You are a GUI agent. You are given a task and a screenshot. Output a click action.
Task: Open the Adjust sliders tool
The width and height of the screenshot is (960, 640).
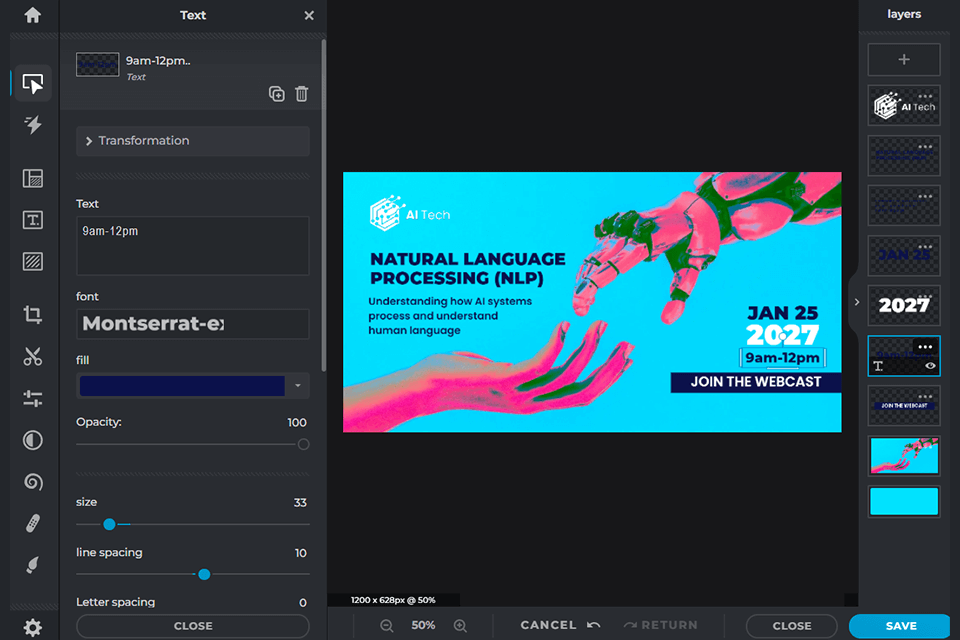pos(32,398)
